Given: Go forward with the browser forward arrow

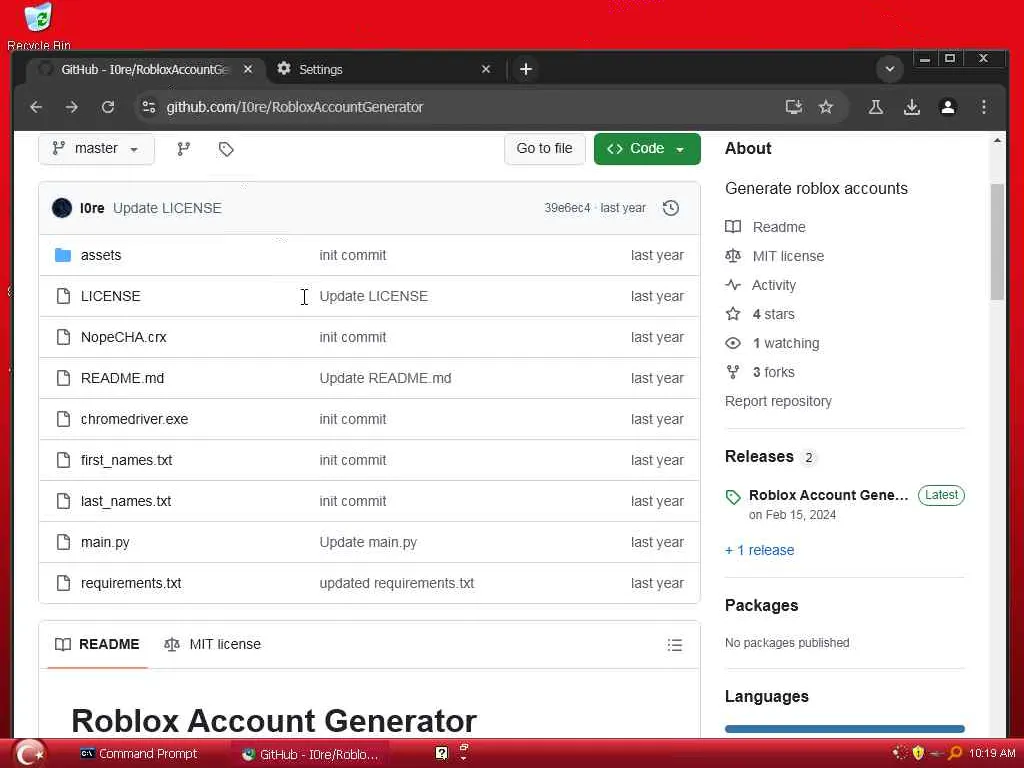Looking at the screenshot, I should [72, 107].
